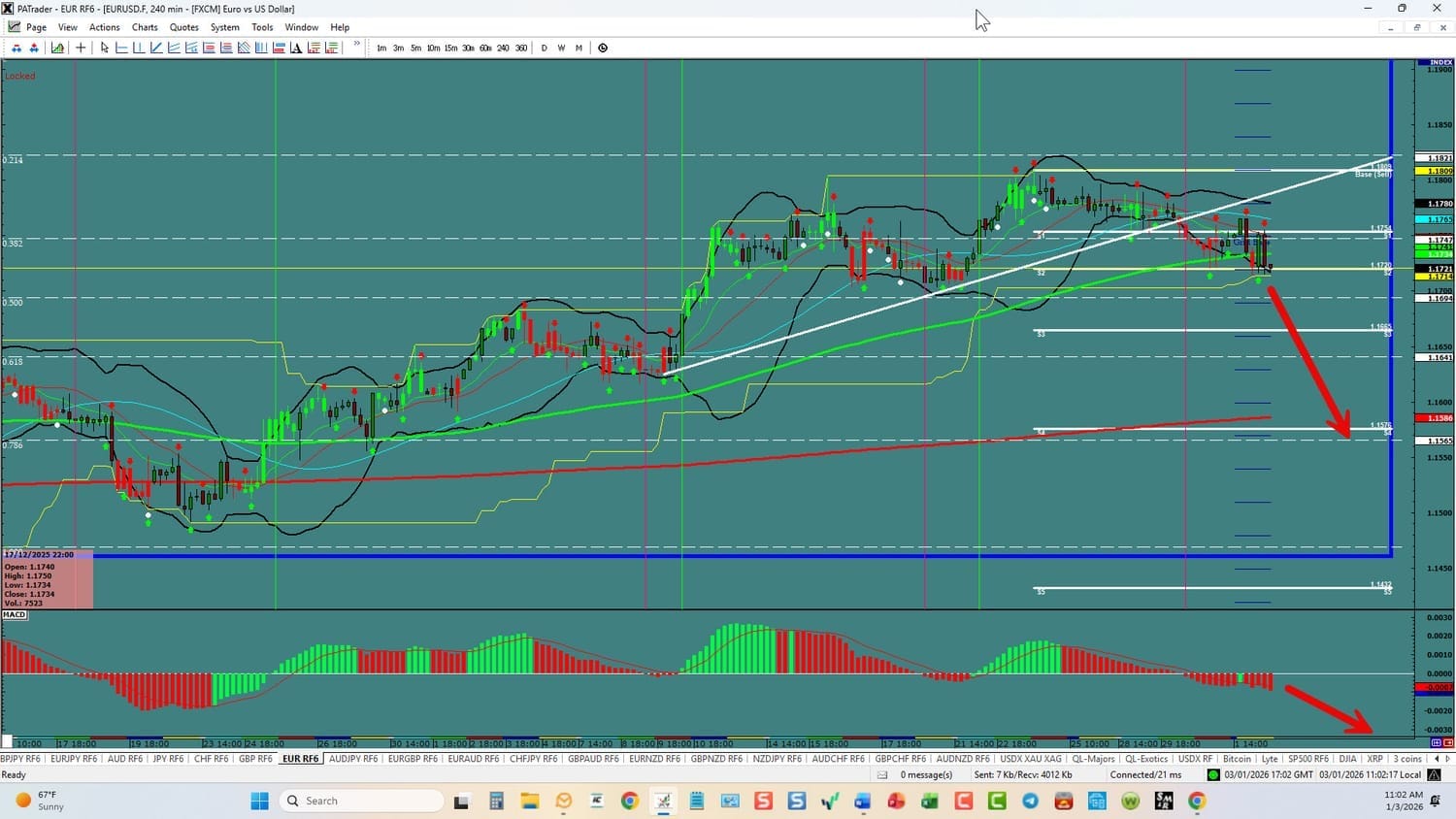Viewport: 1456px width, 819px height.
Task: Switch chart to daily D timeframe
Action: (x=544, y=48)
